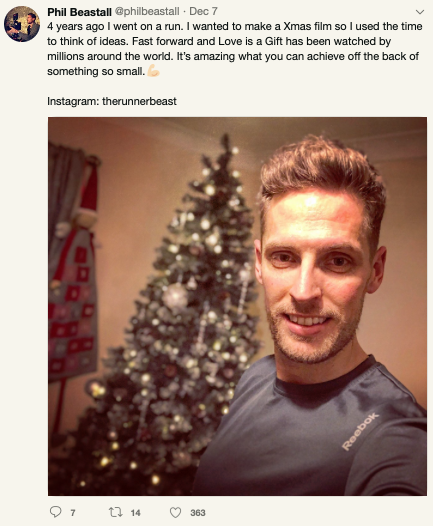Open the @philbeastall handle link
Image resolution: width=433 pixels, height=526 pixels.
point(147,11)
